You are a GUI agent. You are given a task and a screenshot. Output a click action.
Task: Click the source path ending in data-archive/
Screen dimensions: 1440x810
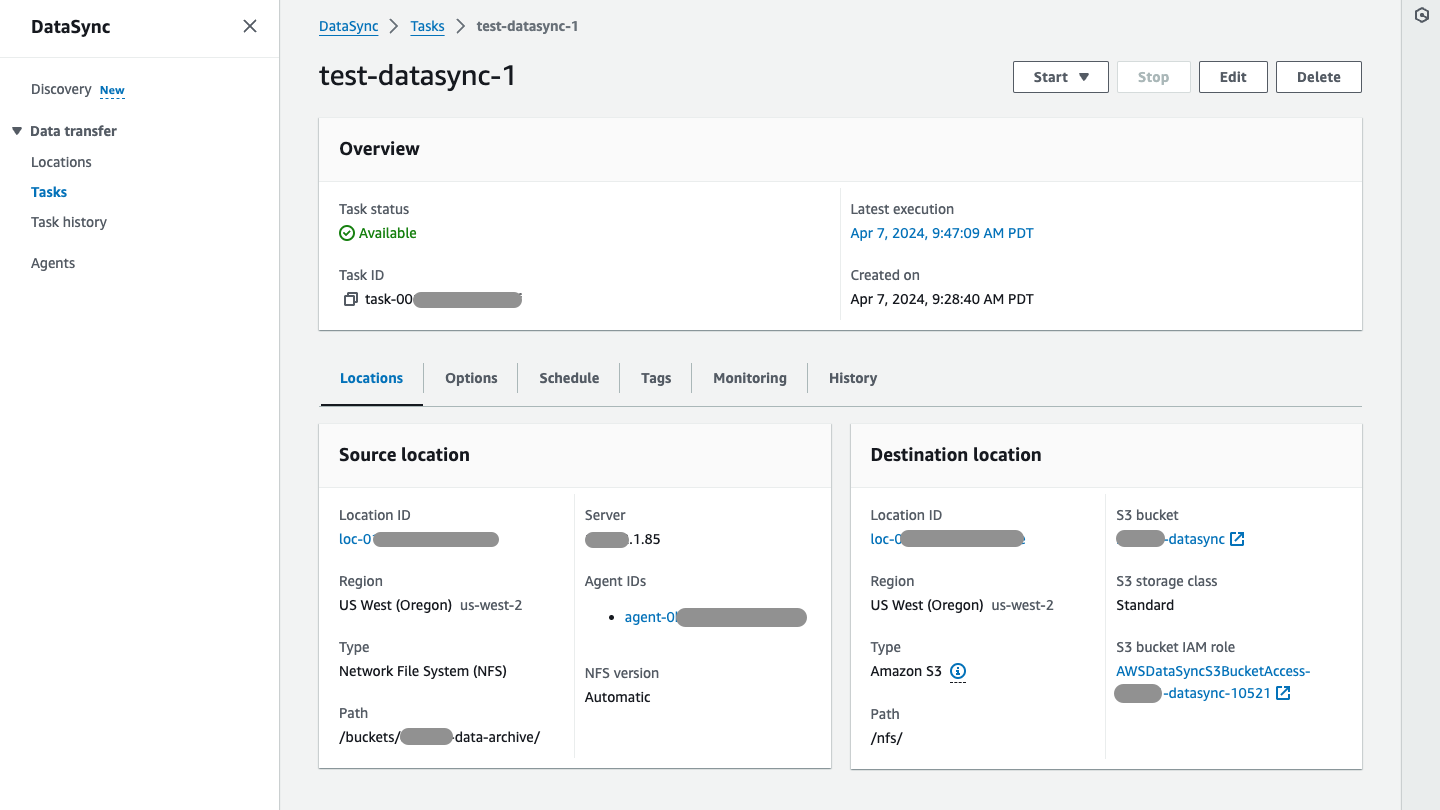(x=440, y=737)
